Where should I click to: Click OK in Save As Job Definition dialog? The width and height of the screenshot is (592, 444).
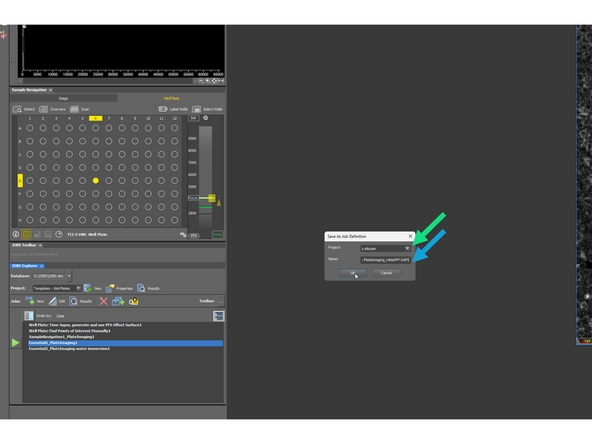point(353,273)
